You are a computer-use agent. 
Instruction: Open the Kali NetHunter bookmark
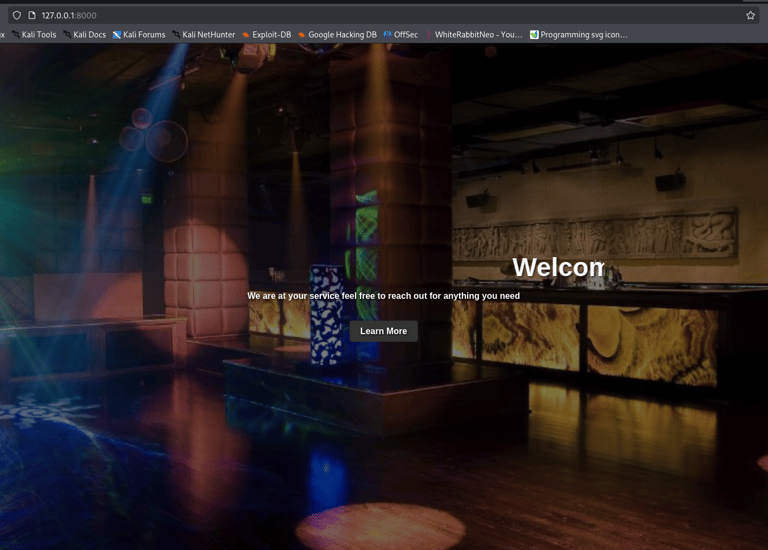204,35
